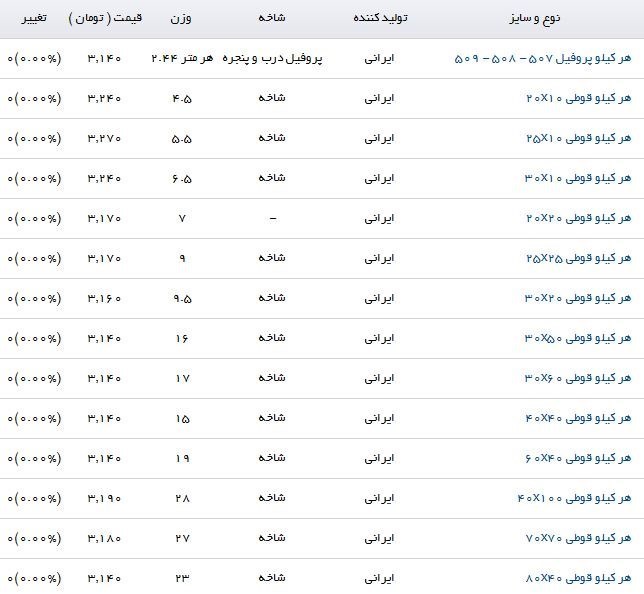
Task: Select weight ۲۸ in ۴۰x۱۰۰ row
Action: [x=182, y=498]
